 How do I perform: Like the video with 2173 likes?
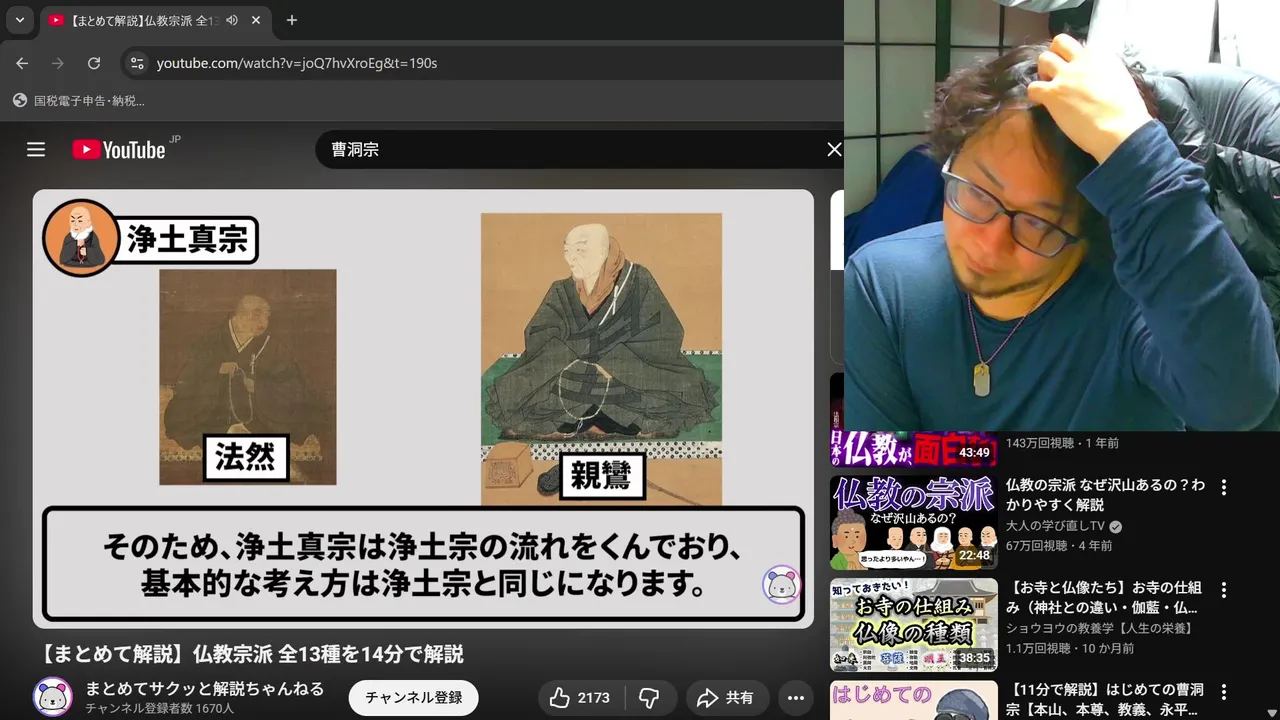pos(582,697)
